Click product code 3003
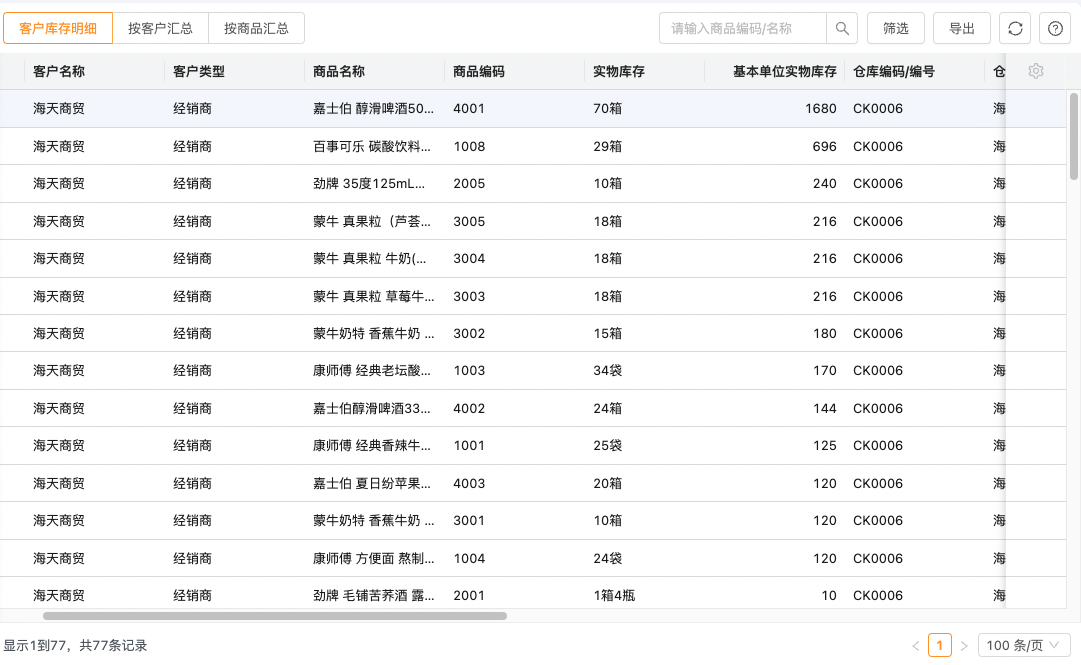1081x665 pixels. tap(469, 296)
